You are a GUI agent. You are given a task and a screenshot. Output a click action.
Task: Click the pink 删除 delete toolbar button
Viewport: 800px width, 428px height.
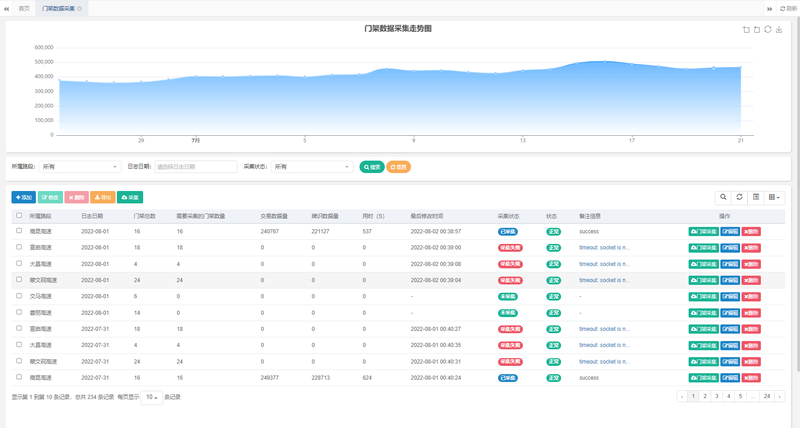click(x=77, y=197)
